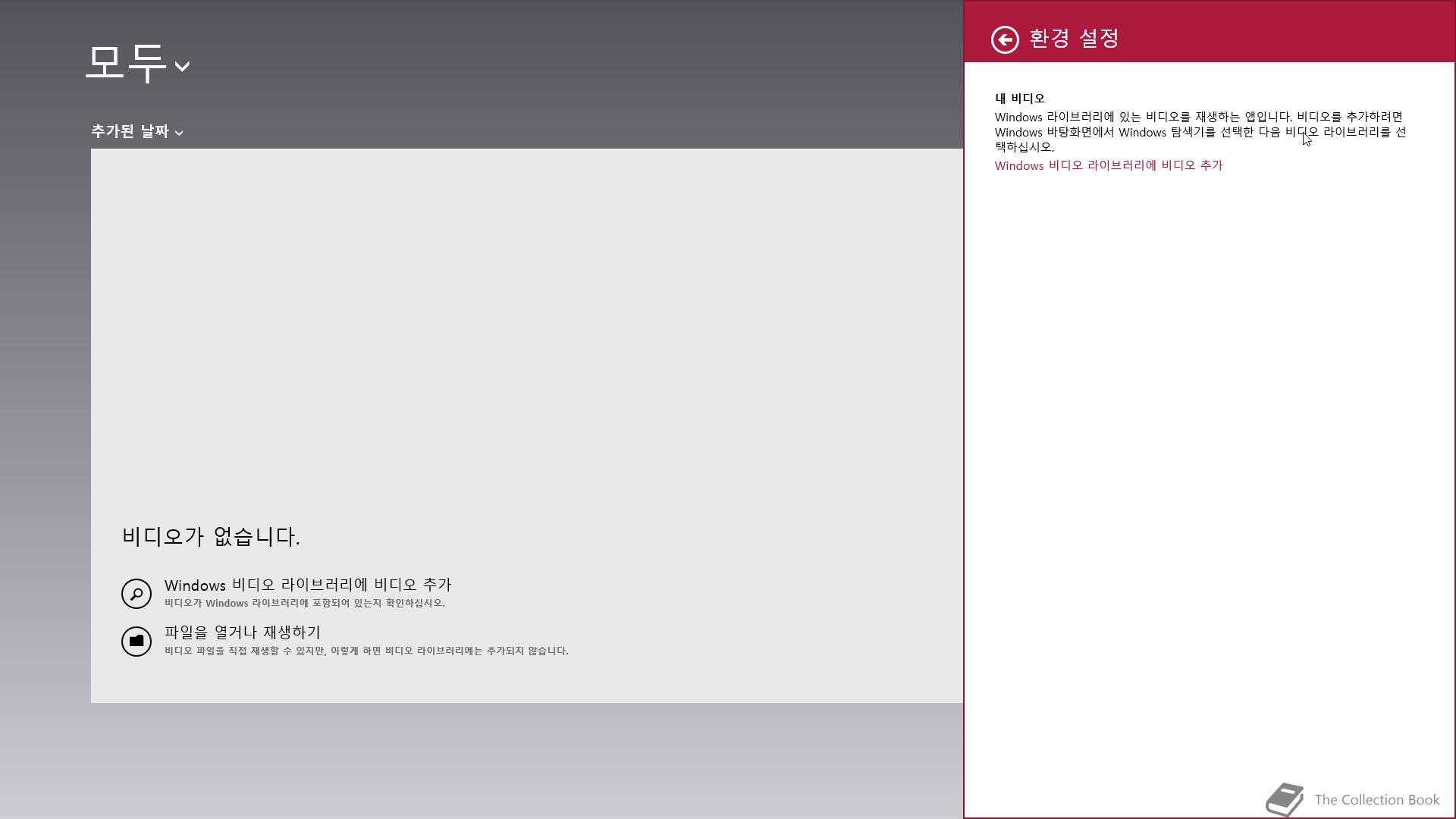Click the 내 비디오 heading
This screenshot has width=1456, height=819.
(1020, 99)
